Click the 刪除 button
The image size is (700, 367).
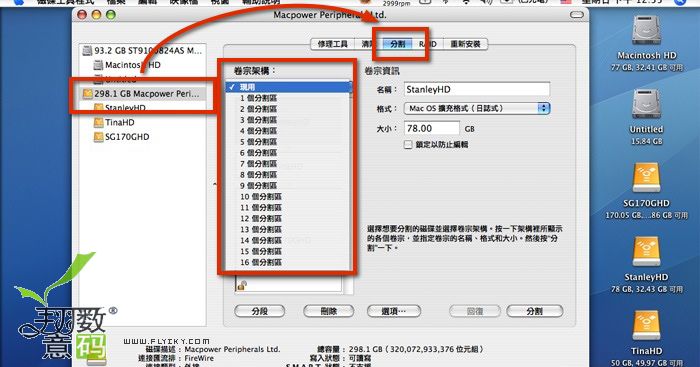329,311
